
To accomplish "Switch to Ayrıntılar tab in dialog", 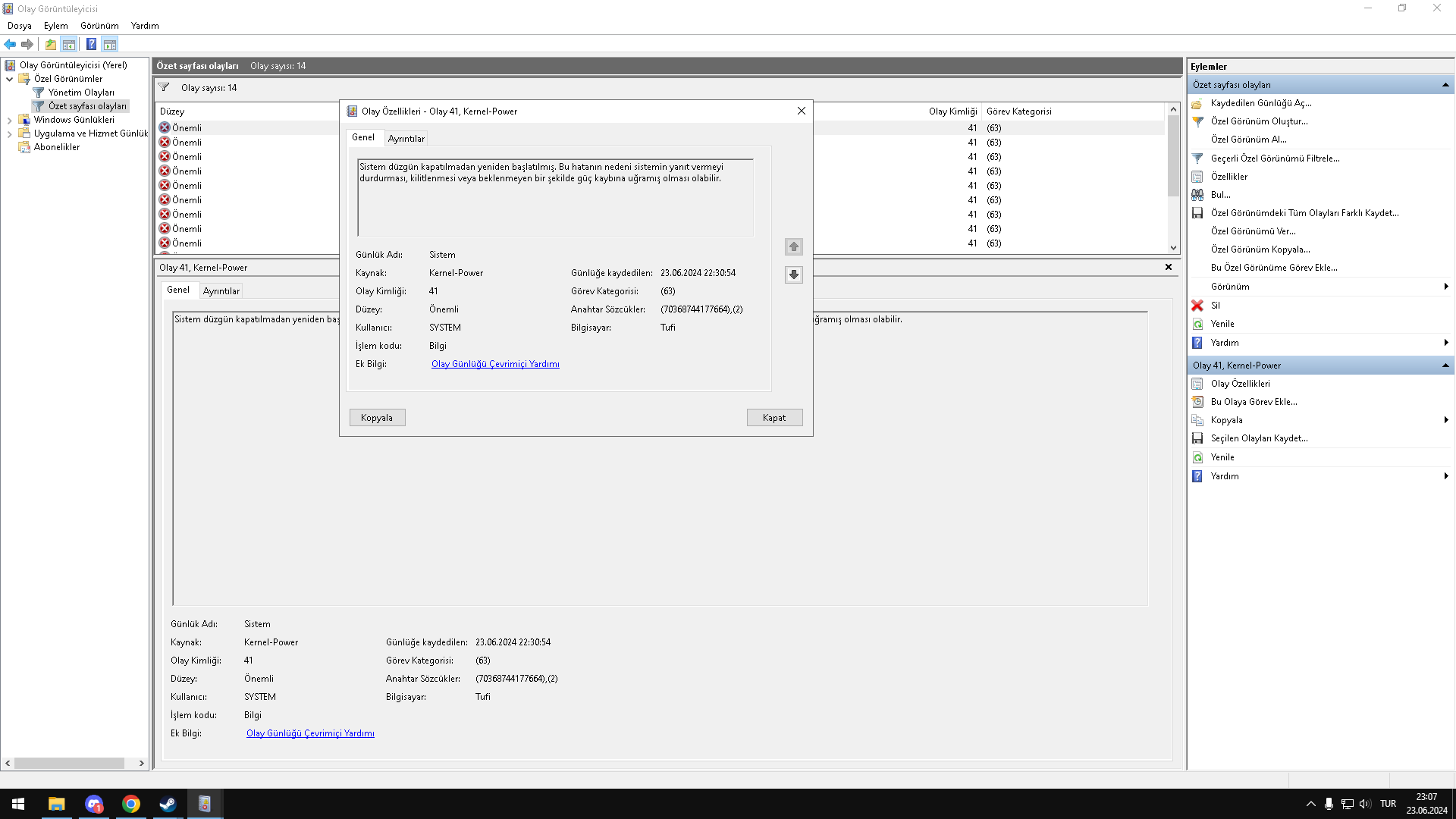I will pyautogui.click(x=406, y=139).
